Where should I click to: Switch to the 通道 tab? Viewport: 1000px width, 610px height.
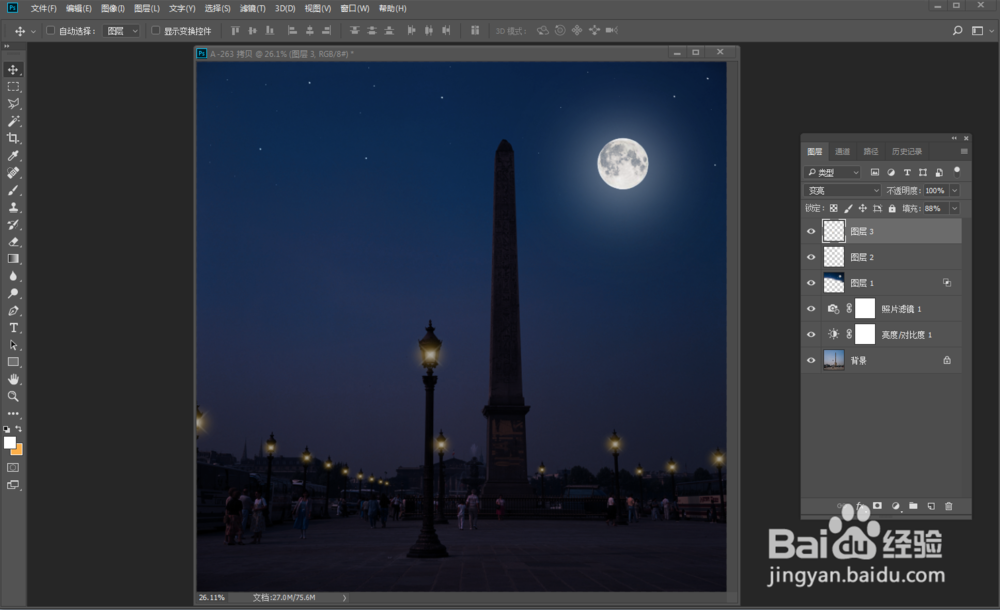(842, 151)
